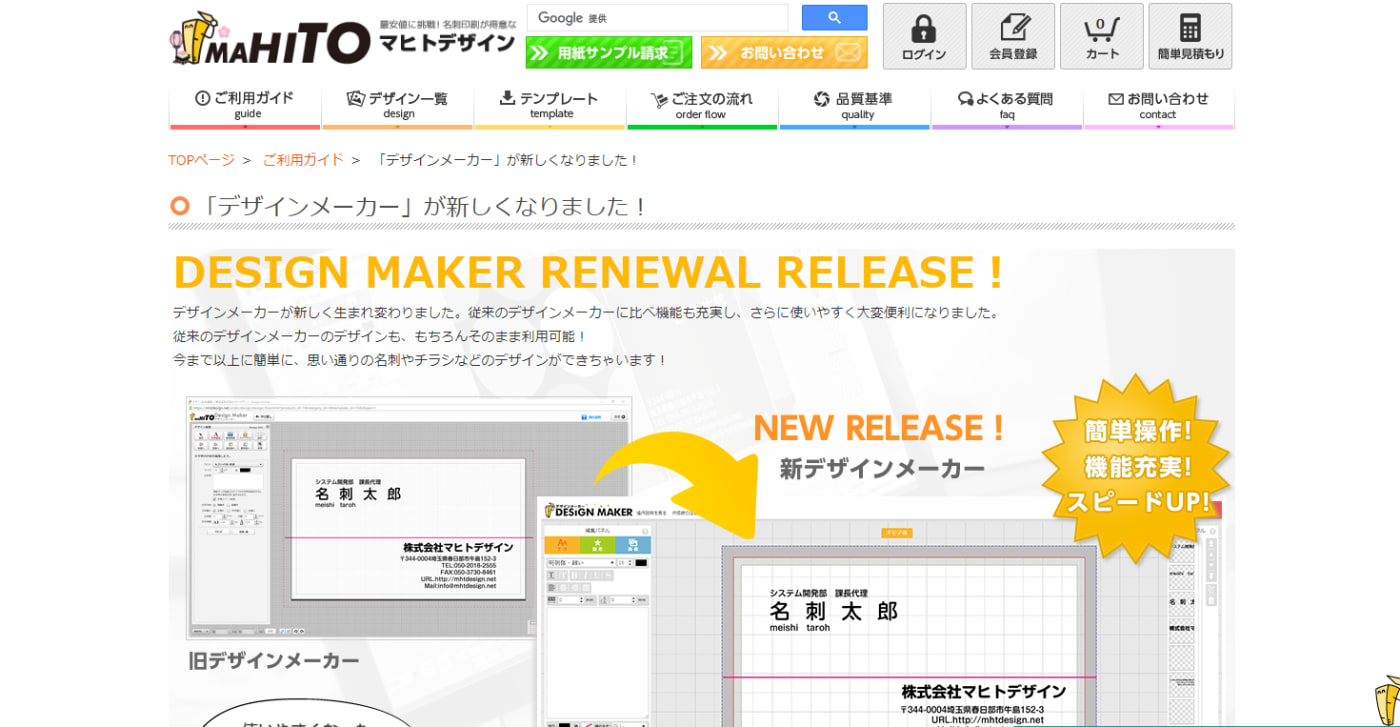Open 会員登録 member registration icon
The height and width of the screenshot is (727, 1400).
[1013, 36]
